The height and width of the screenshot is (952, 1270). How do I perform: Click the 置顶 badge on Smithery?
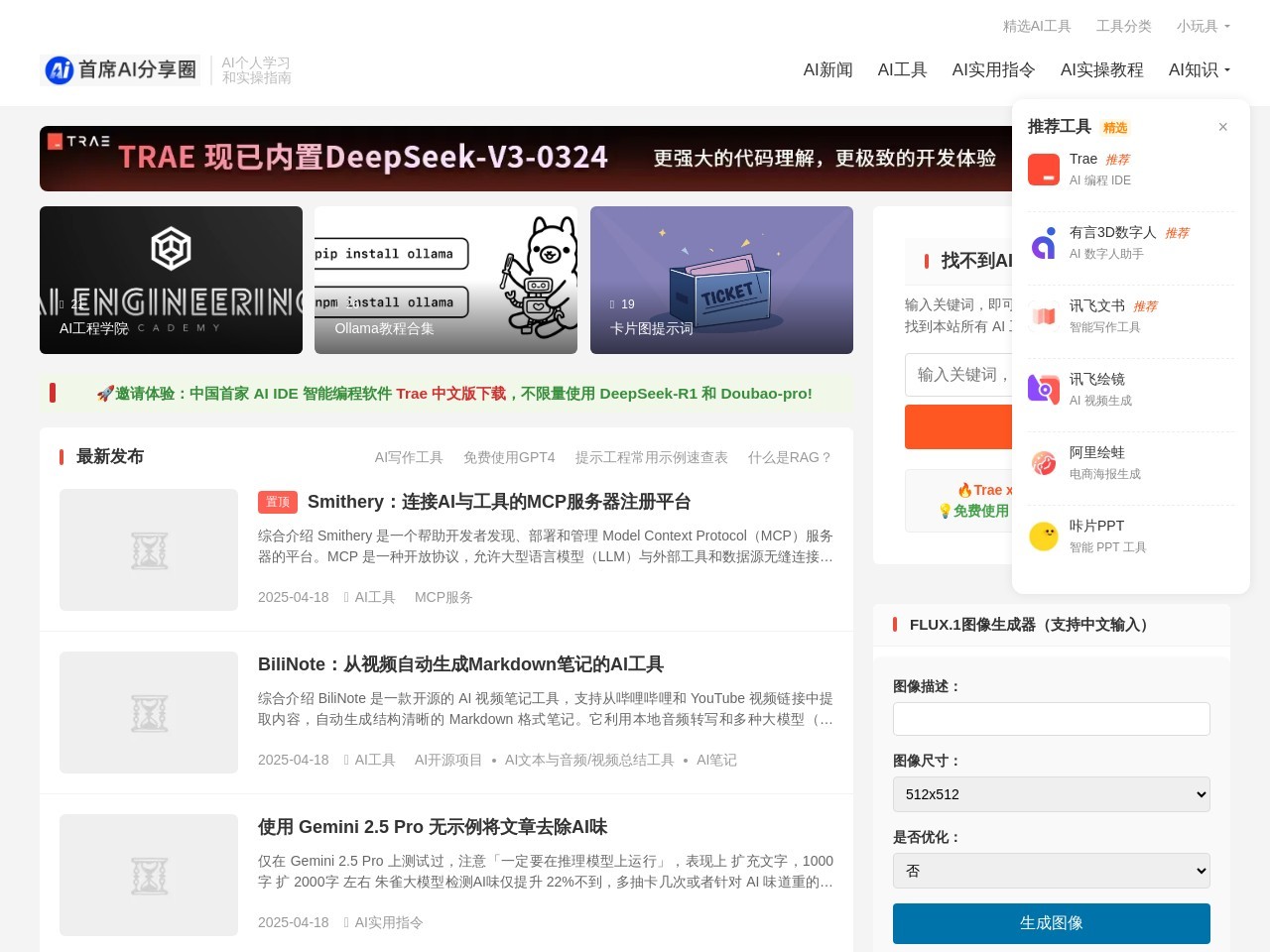click(x=278, y=502)
